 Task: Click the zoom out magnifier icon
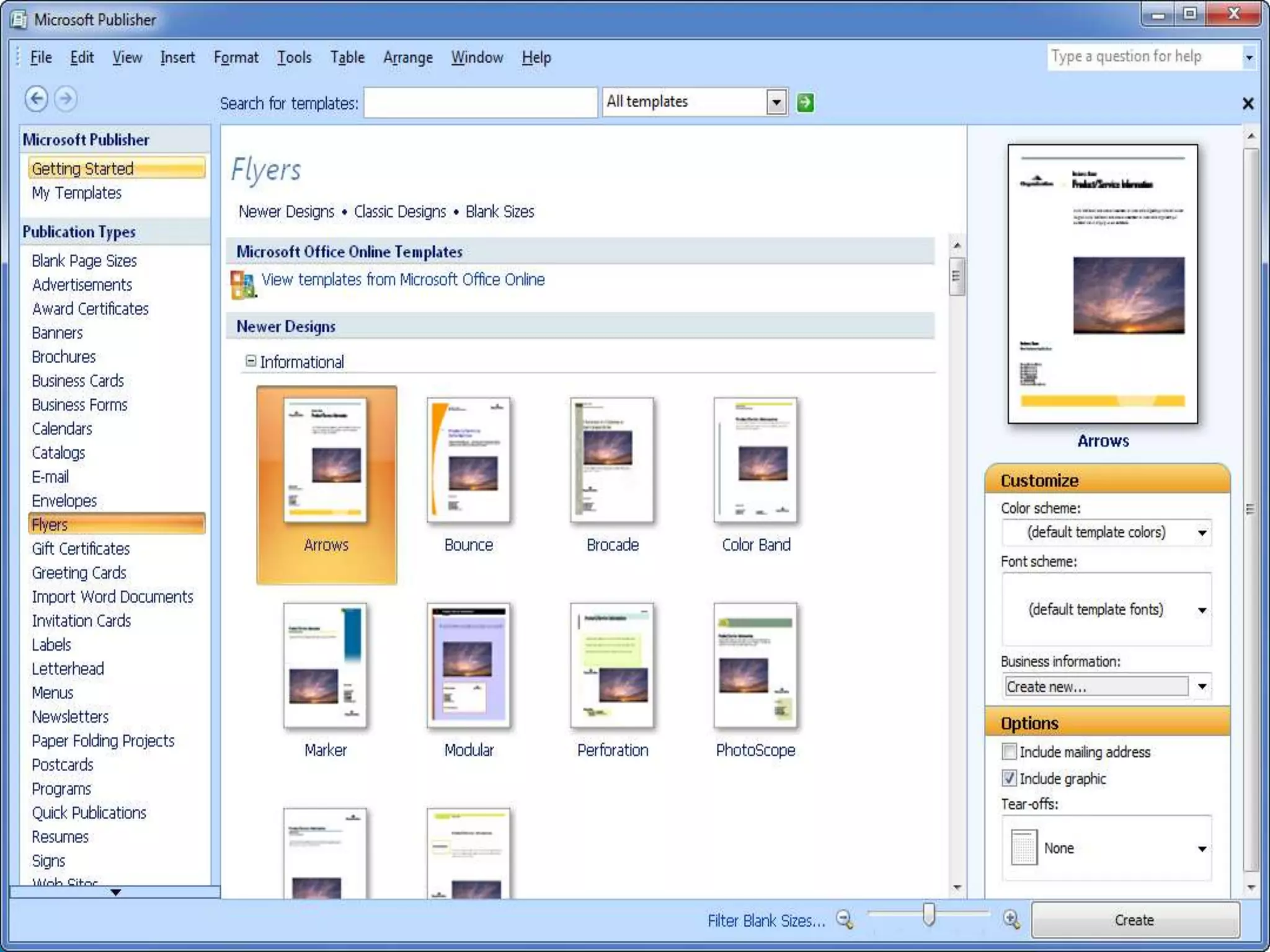click(x=845, y=919)
